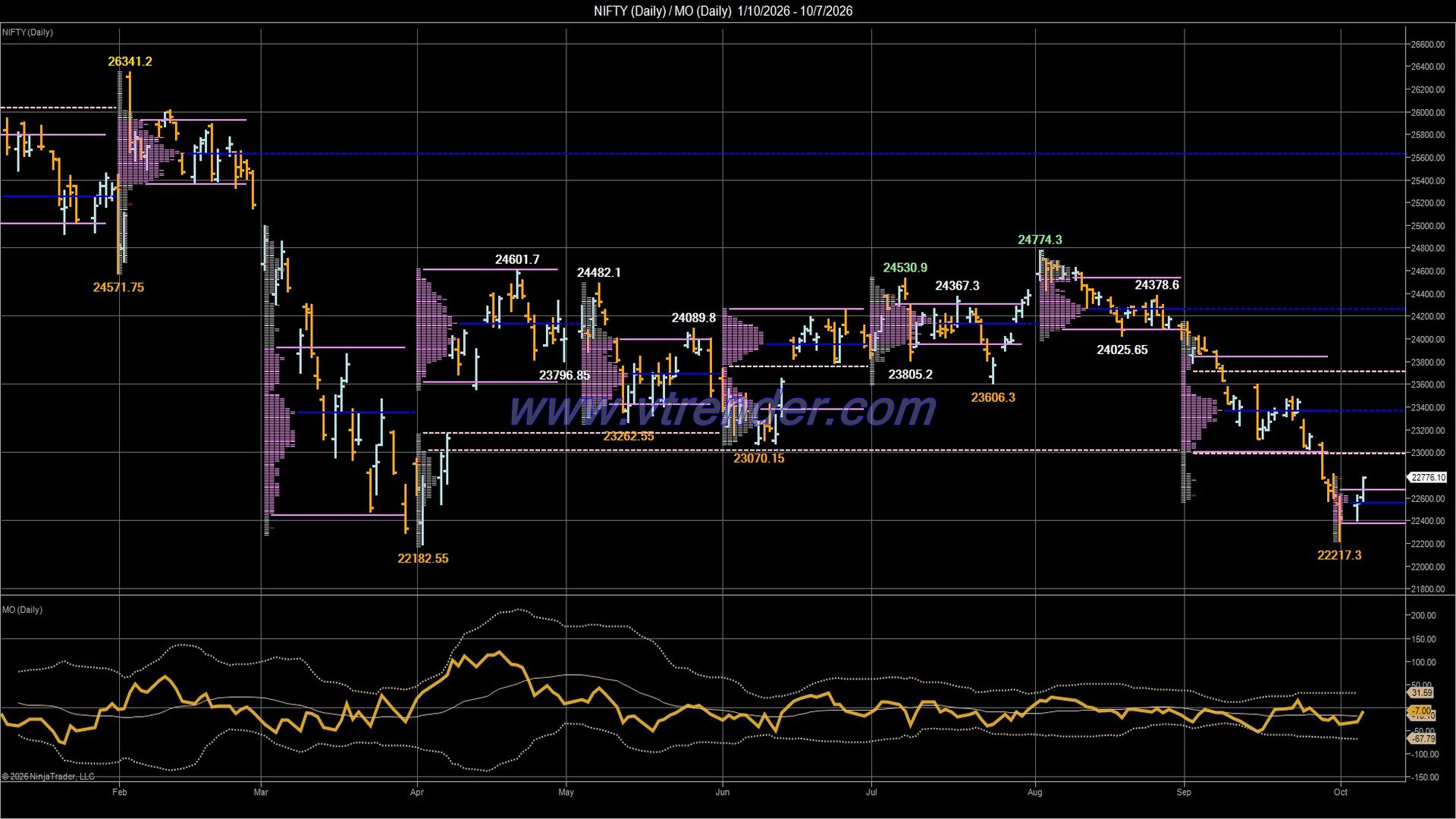Viewport: 1456px width, 819px height.
Task: Click the 23070.15 low label
Action: coord(759,458)
